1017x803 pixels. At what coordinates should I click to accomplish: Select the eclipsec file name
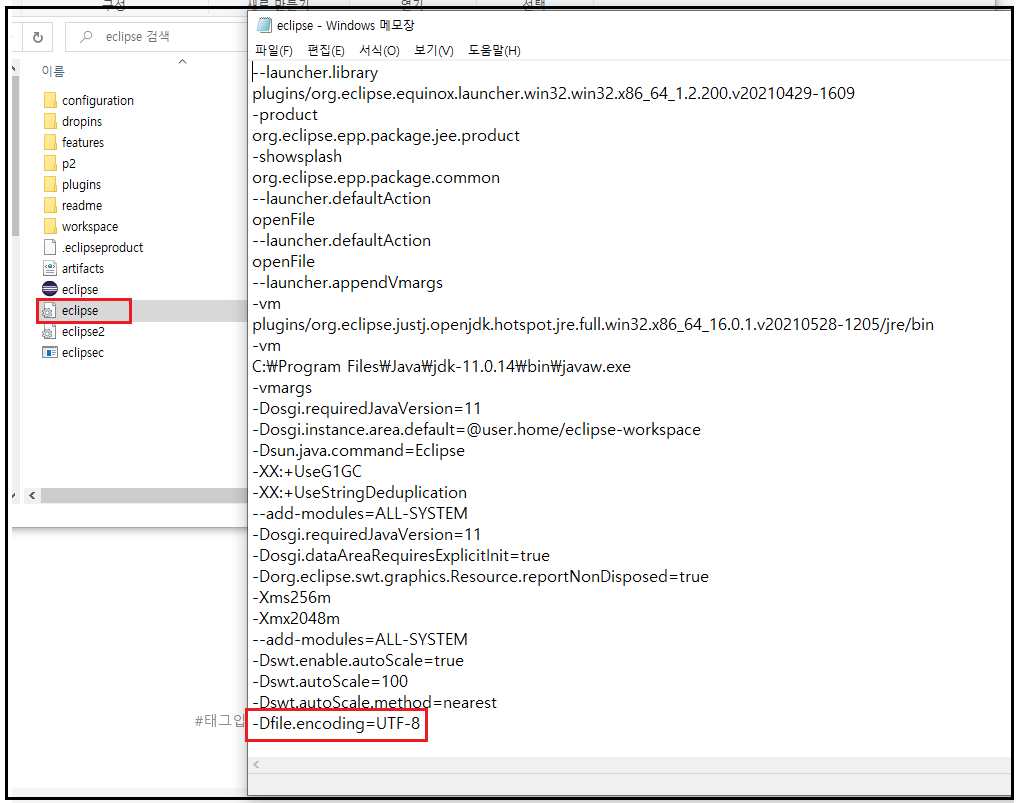pos(83,352)
